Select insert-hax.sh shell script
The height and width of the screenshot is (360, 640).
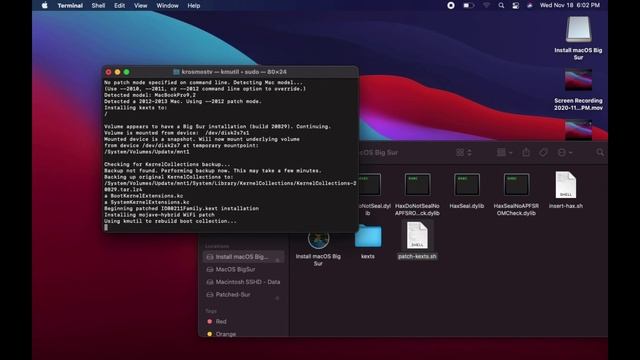click(x=566, y=185)
